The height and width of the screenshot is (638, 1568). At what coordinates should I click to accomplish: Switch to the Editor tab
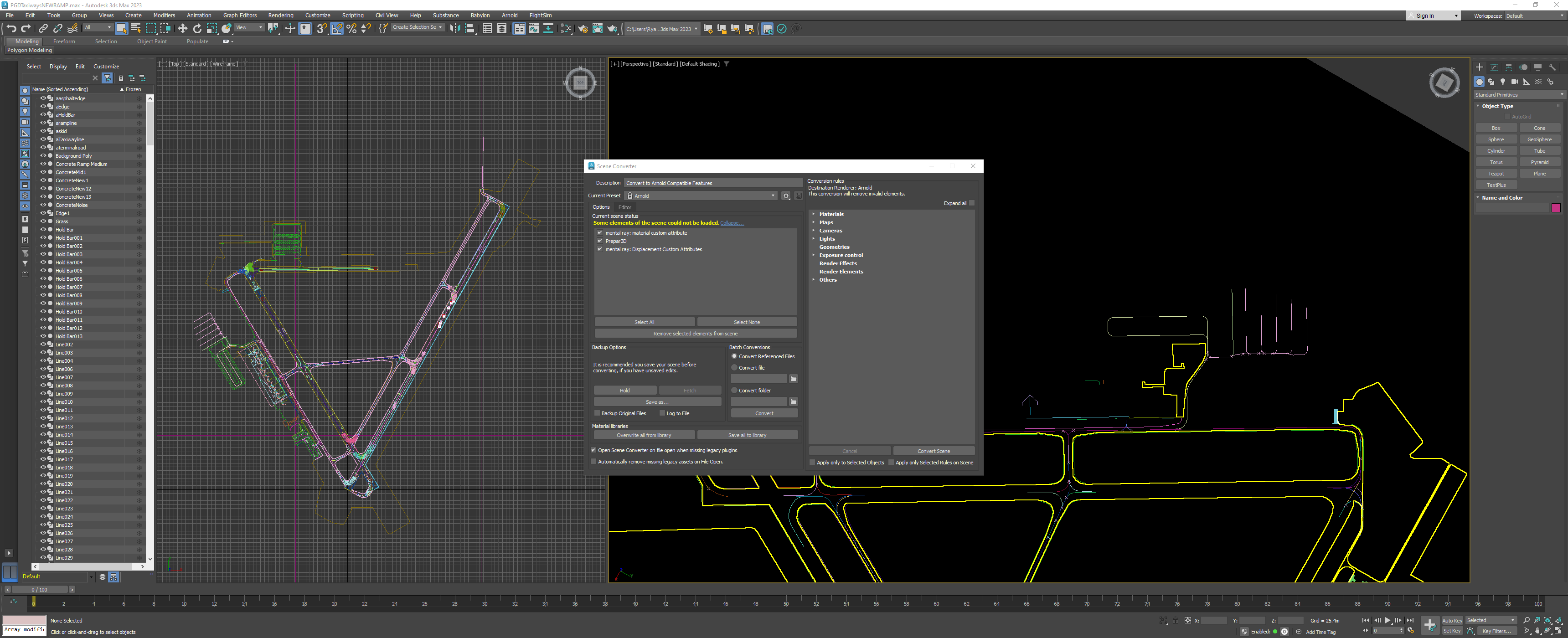tap(624, 208)
